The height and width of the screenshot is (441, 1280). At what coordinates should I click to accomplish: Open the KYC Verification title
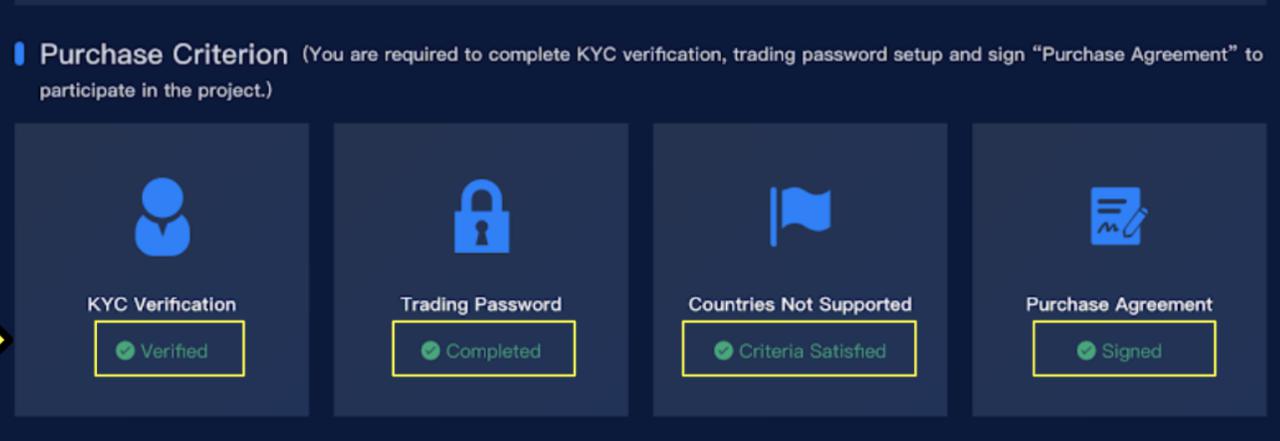click(162, 304)
